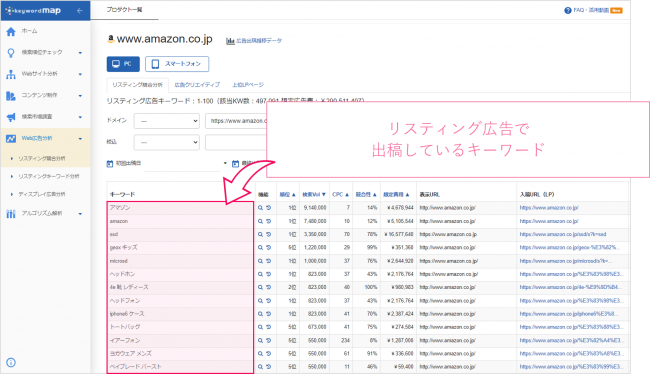Click the history icon in the ヘッドホン row
The height and width of the screenshot is (374, 650).
(268, 274)
